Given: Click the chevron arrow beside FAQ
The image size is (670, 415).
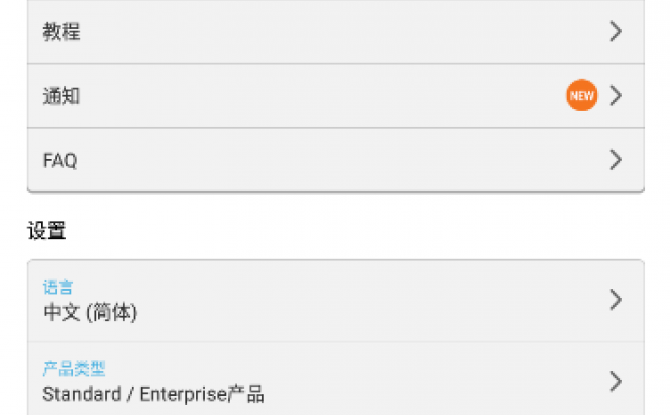Looking at the screenshot, I should point(616,159).
